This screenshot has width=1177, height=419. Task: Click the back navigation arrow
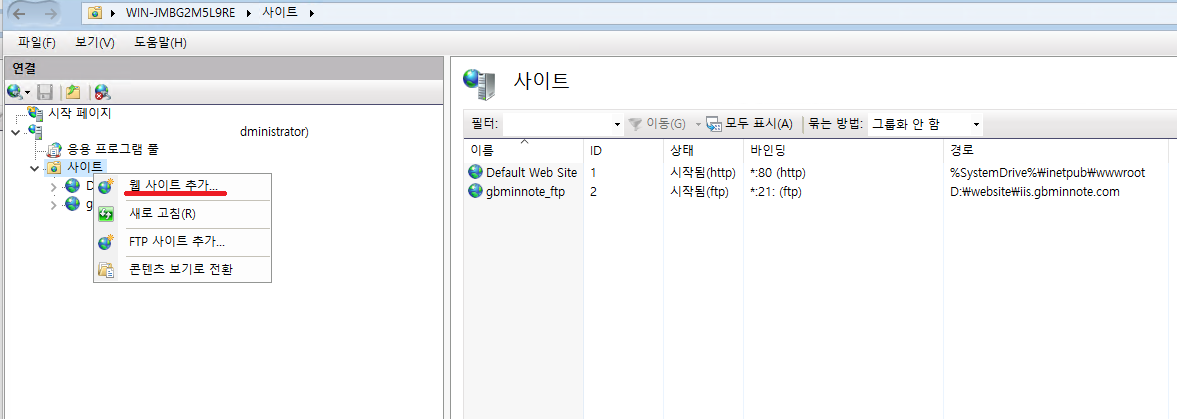[21, 14]
